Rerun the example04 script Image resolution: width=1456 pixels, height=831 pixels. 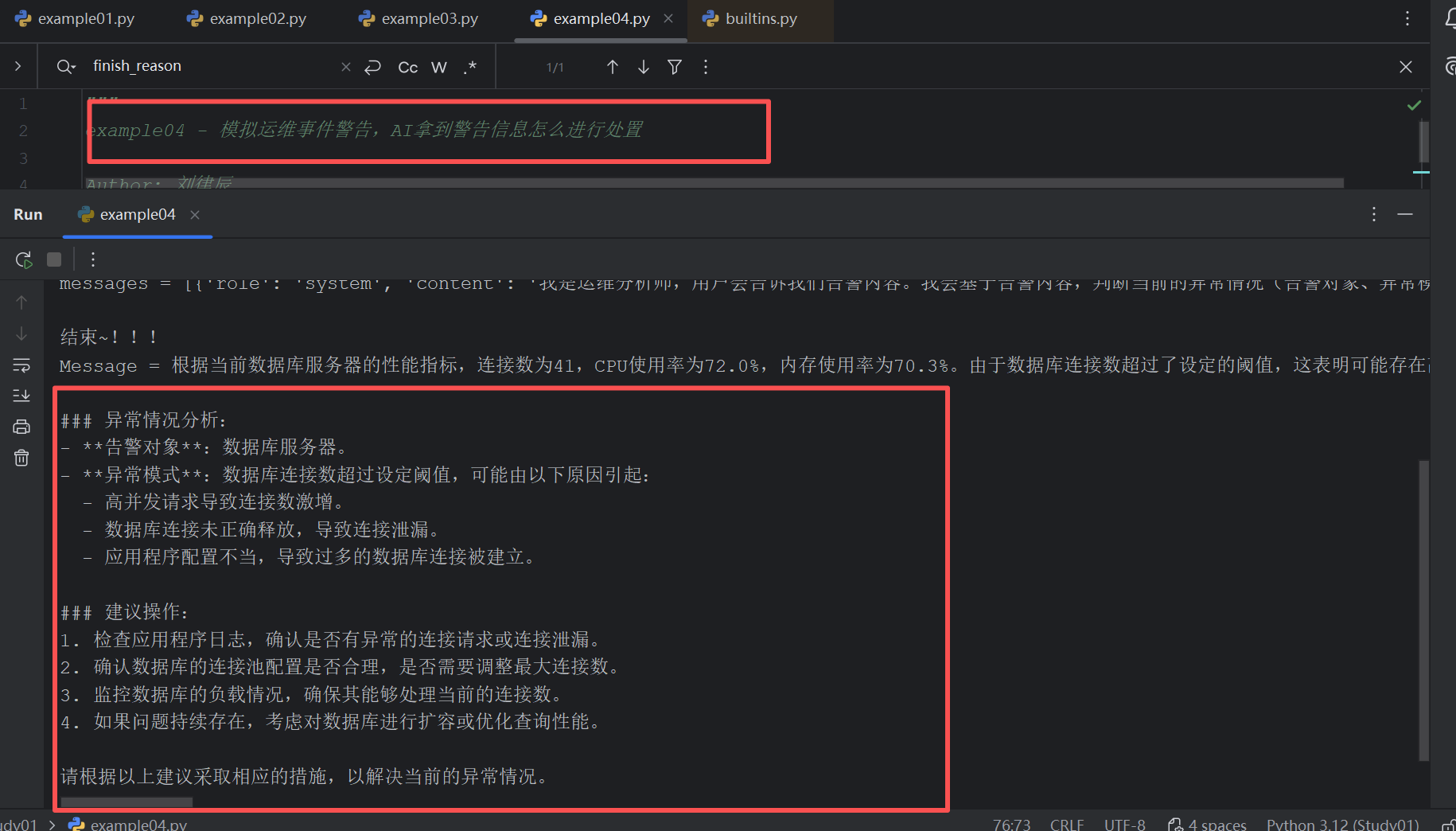23,259
